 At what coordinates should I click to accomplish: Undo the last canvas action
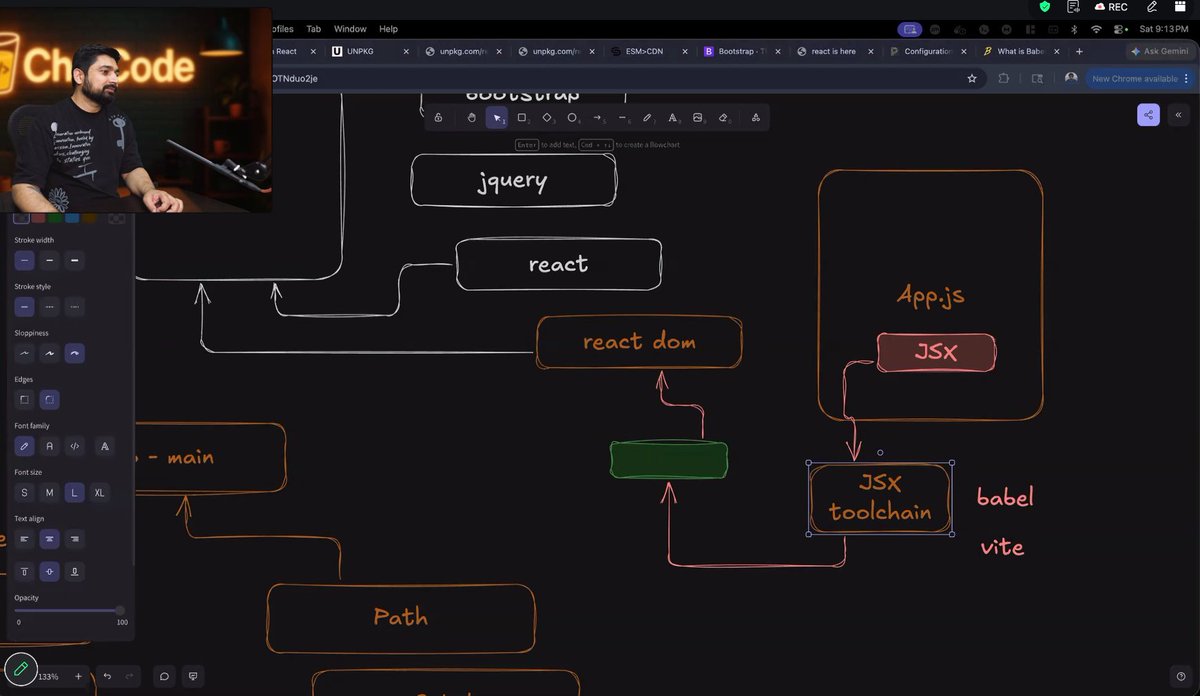107,676
